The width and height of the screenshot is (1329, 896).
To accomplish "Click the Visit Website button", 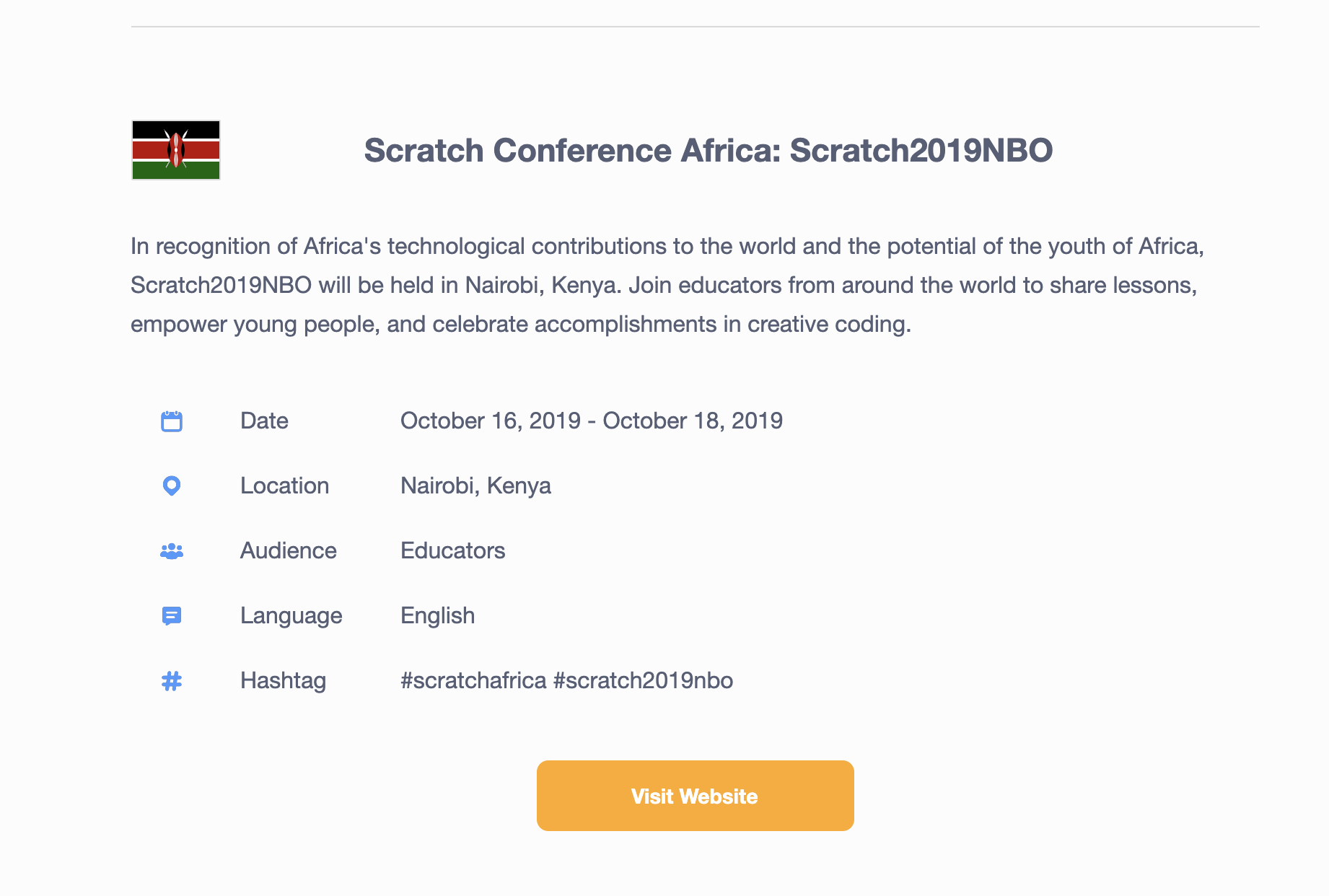I will tap(693, 796).
